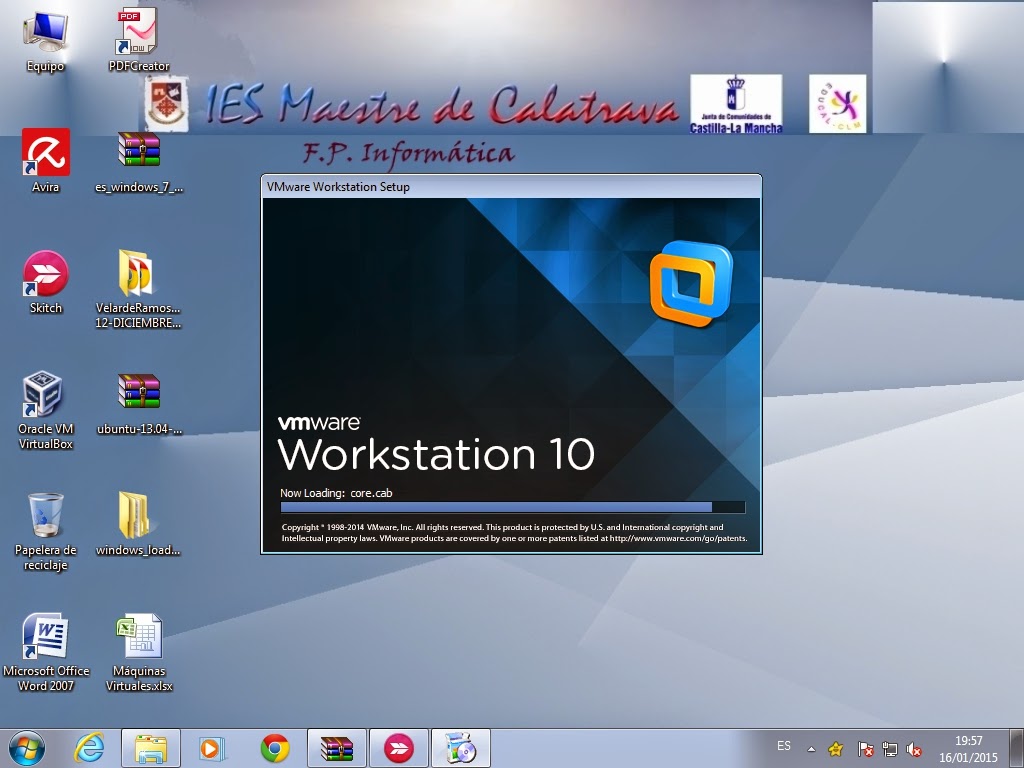Open the Skitch desktop shortcut

click(x=46, y=282)
